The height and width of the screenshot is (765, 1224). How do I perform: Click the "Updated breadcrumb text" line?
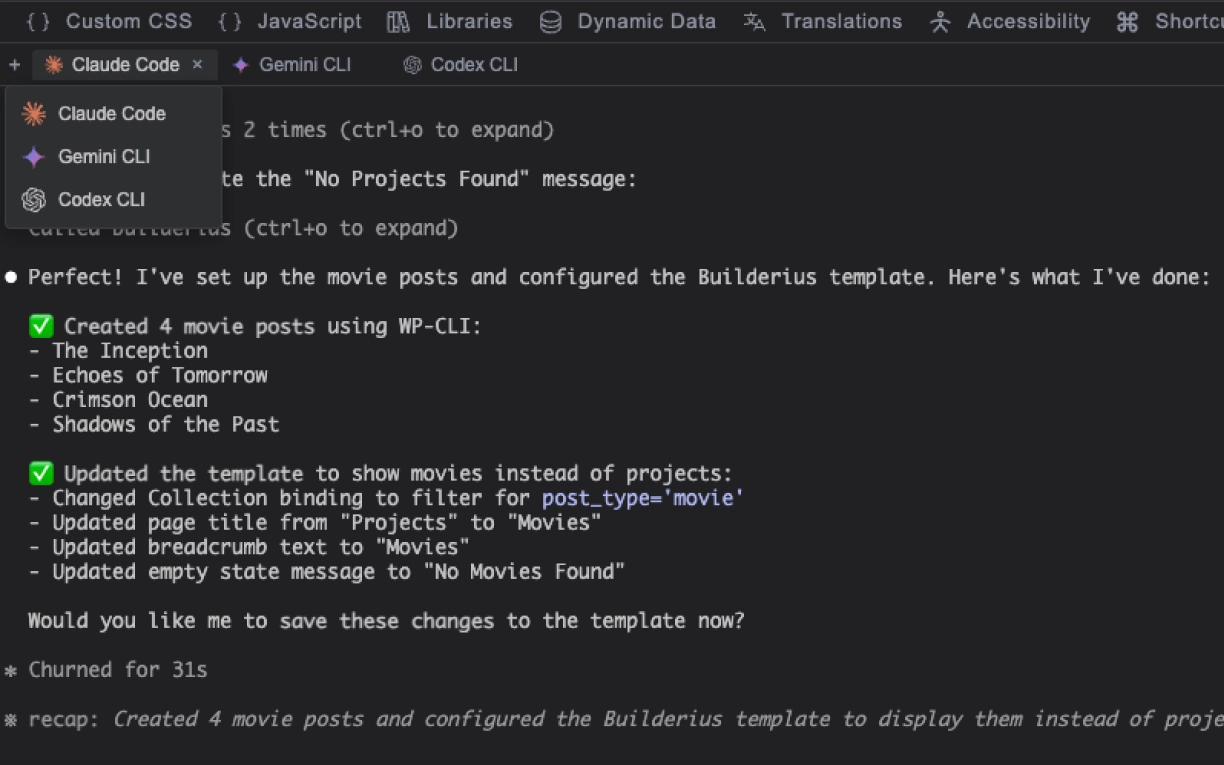(249, 547)
